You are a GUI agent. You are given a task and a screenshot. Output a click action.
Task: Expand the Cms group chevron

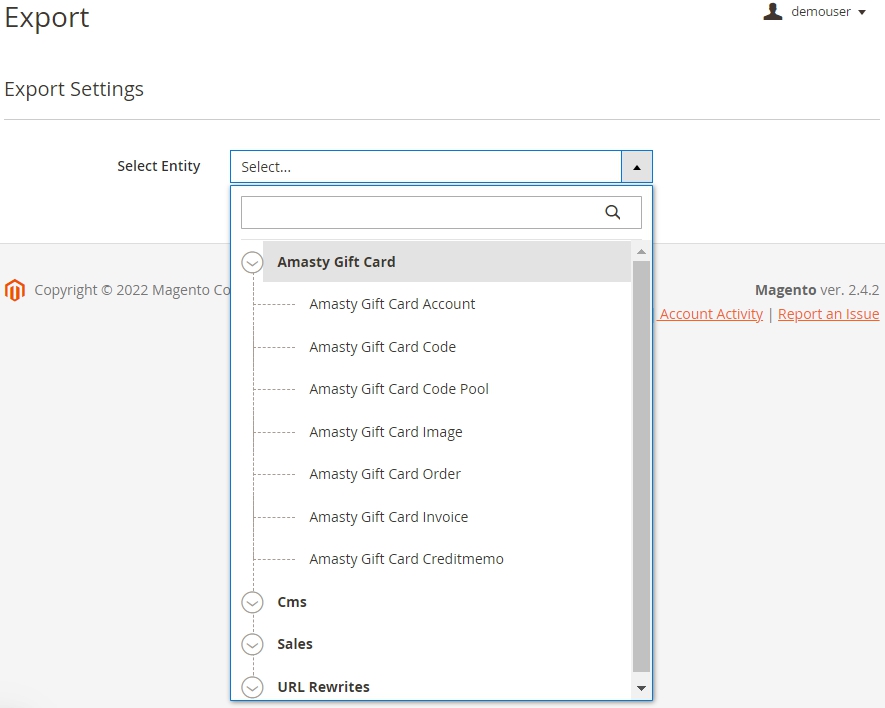[x=252, y=602]
